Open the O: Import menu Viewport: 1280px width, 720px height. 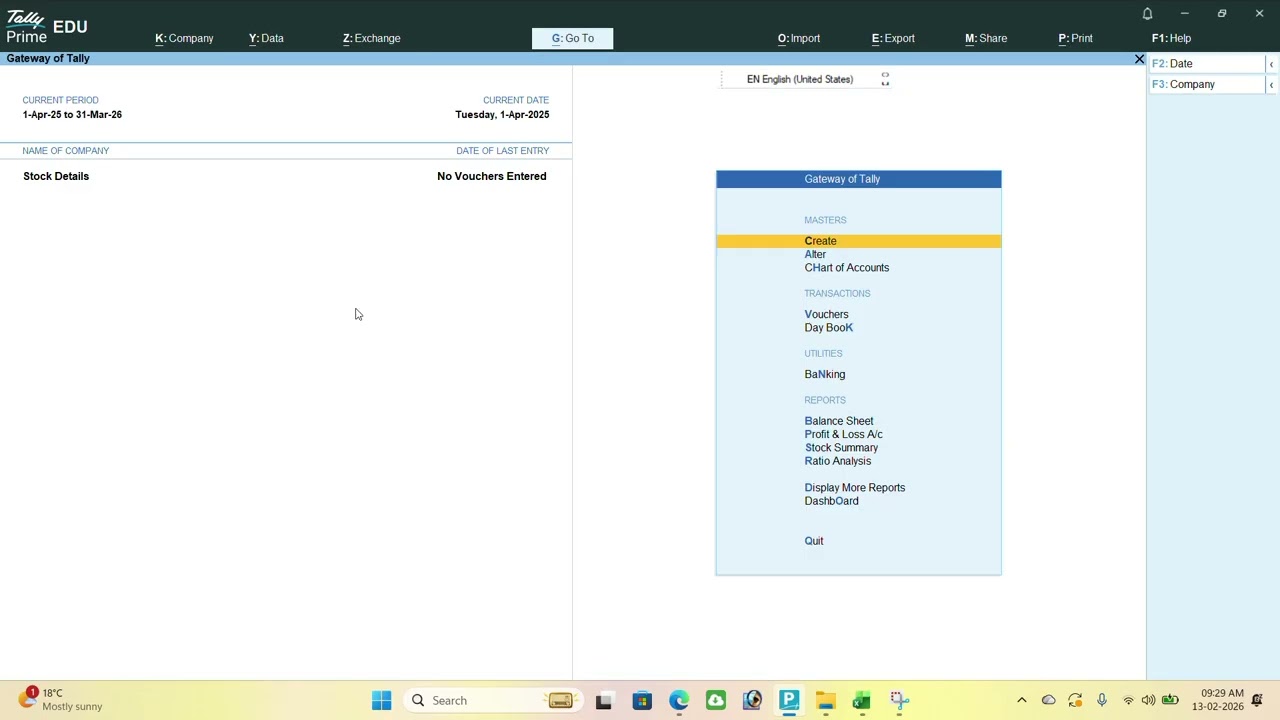[799, 38]
